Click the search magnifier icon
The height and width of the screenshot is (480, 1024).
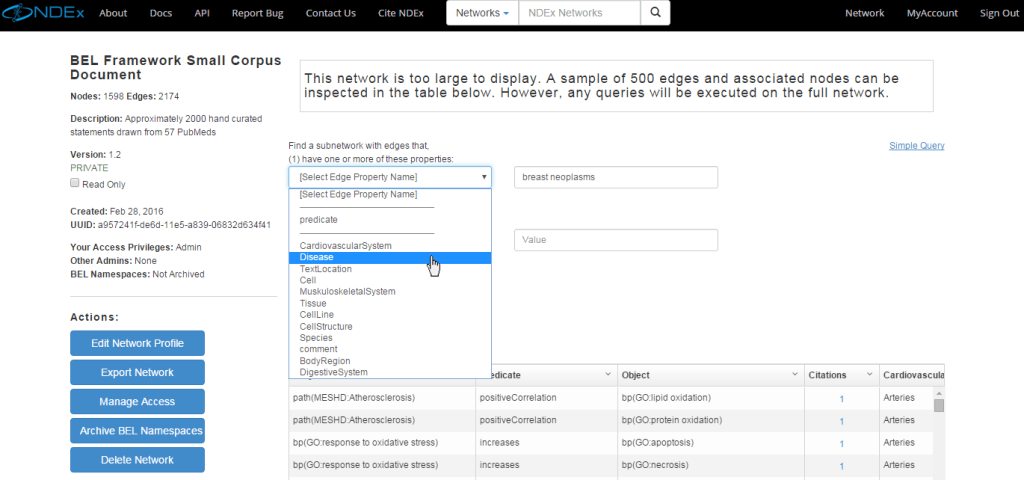[655, 12]
